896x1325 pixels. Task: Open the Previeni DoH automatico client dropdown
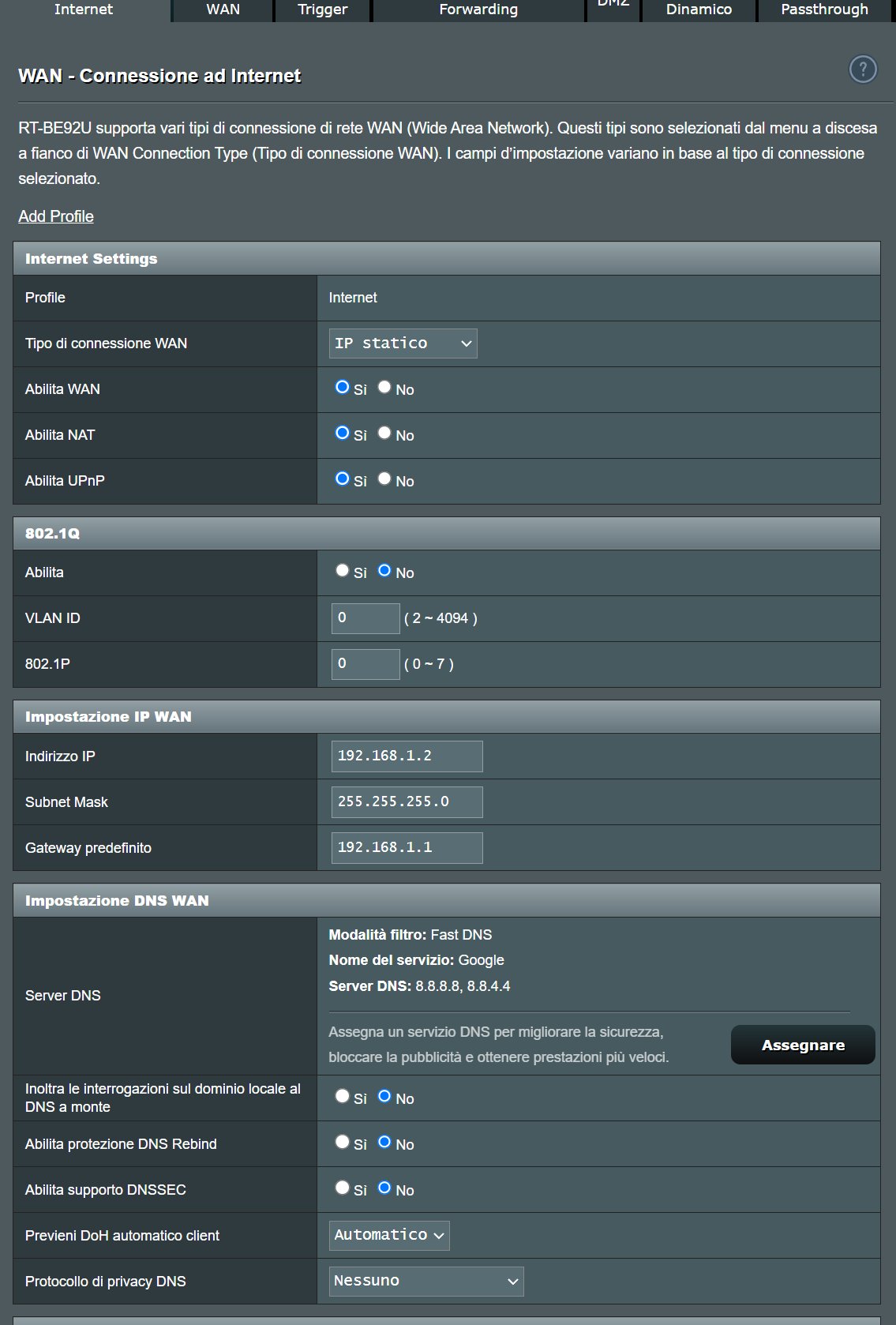point(389,1235)
